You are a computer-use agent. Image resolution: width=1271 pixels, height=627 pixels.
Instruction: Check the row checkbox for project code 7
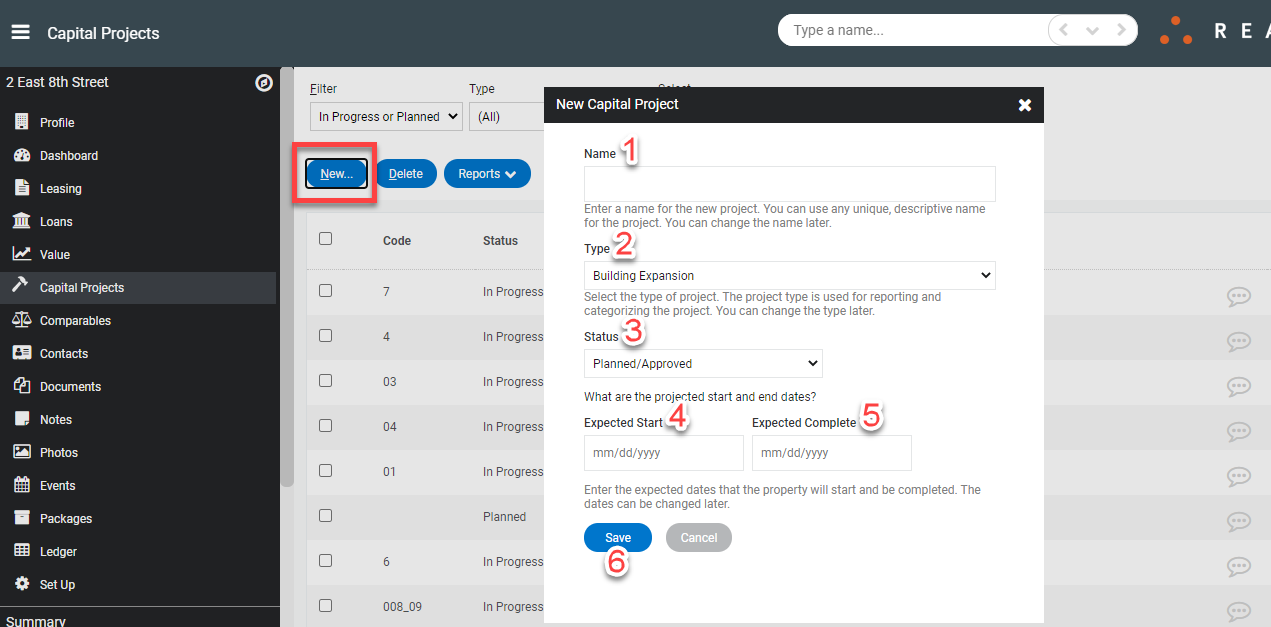[325, 291]
